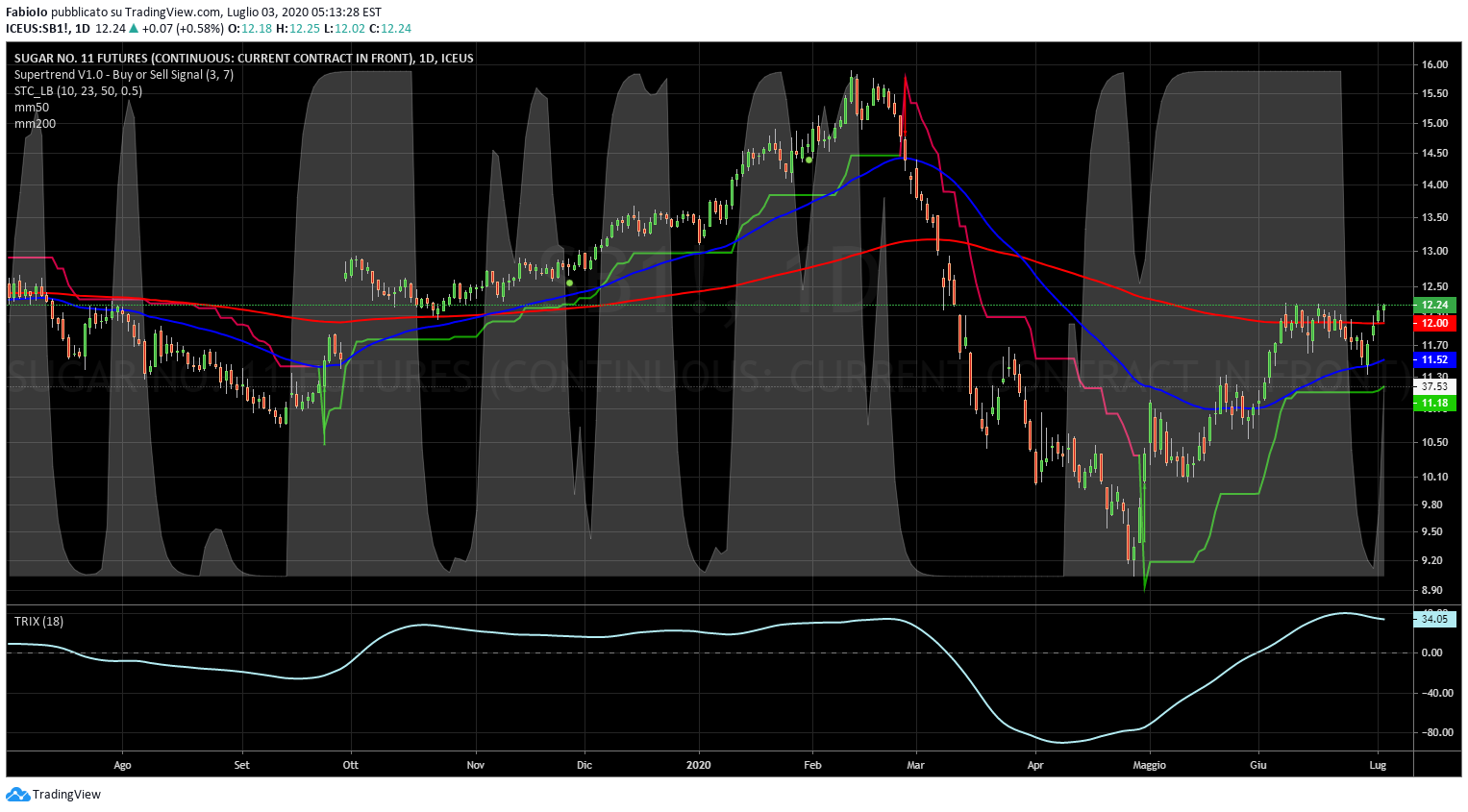Click the 9.80 price axis label
The height and width of the screenshot is (812, 1468).
pos(1431,505)
